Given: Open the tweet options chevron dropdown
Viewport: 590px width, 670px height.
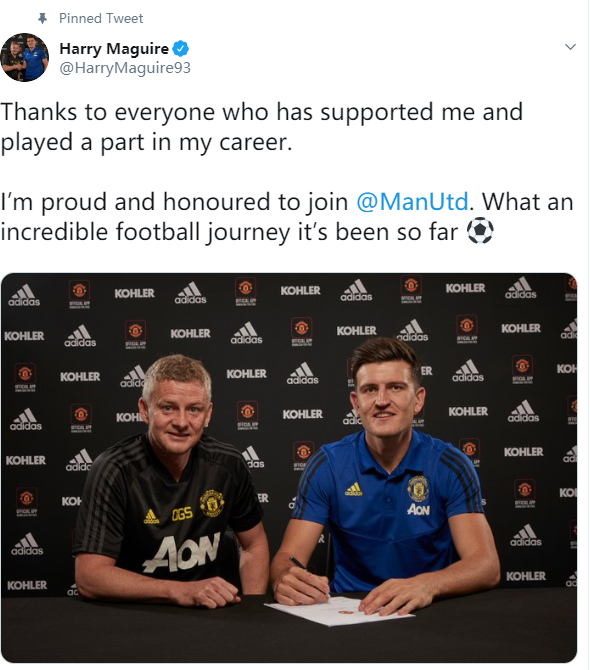Looking at the screenshot, I should click(x=570, y=47).
